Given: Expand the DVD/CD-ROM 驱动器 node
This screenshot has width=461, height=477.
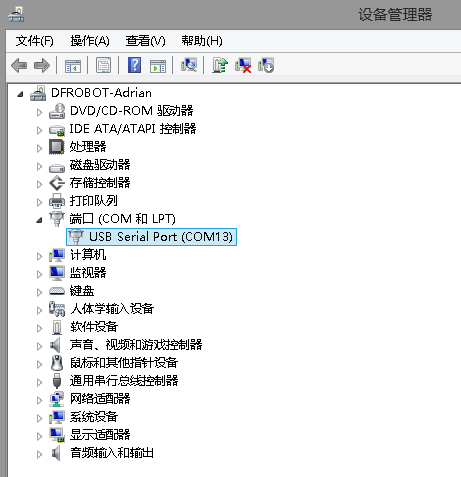Looking at the screenshot, I should point(39,112).
